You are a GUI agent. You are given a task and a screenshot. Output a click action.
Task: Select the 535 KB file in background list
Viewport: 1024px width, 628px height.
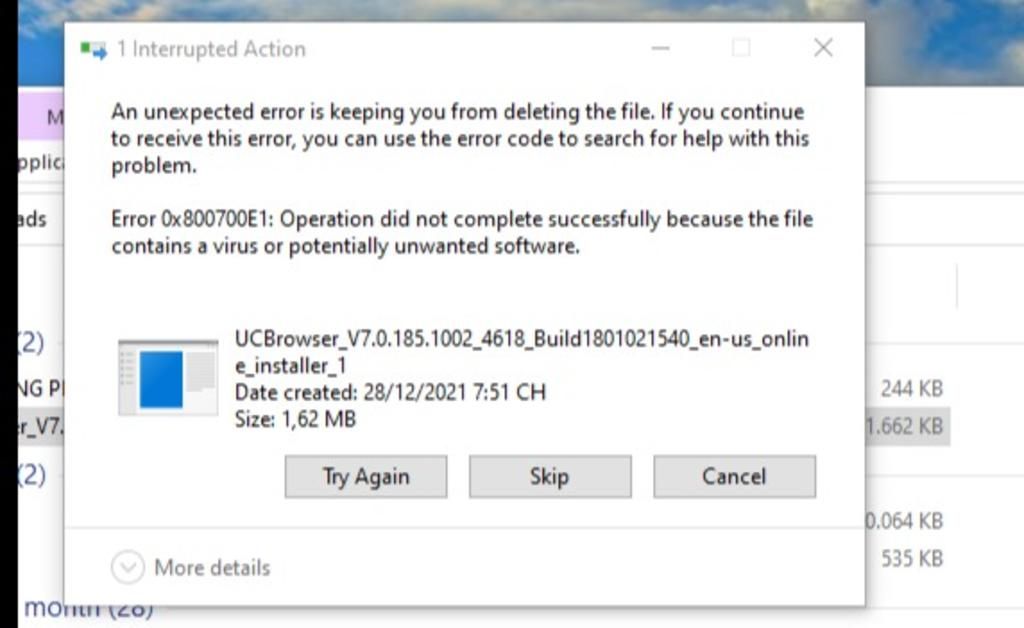911,558
